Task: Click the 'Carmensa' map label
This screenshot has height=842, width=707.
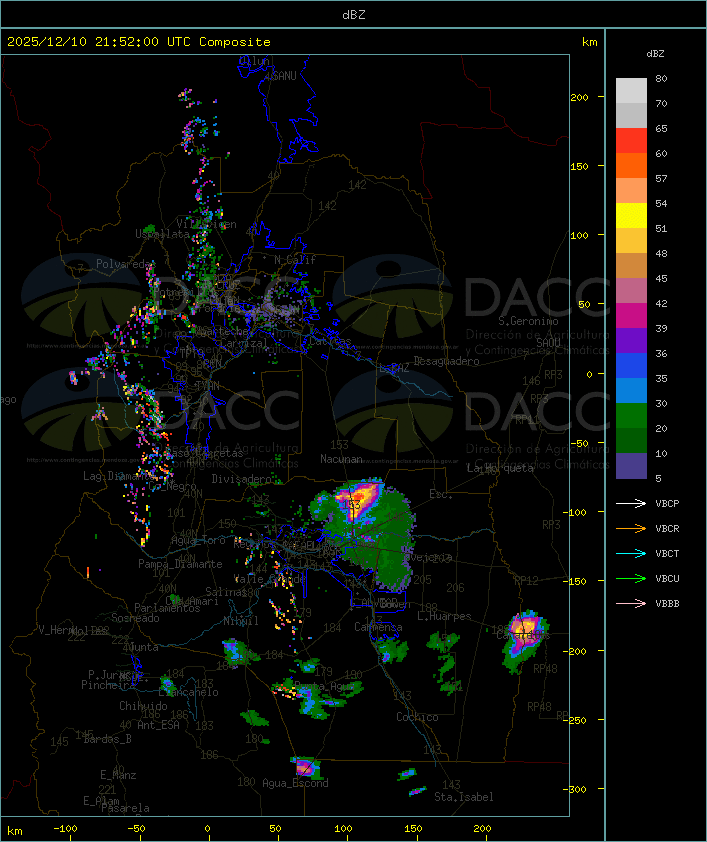Action: pos(378,627)
